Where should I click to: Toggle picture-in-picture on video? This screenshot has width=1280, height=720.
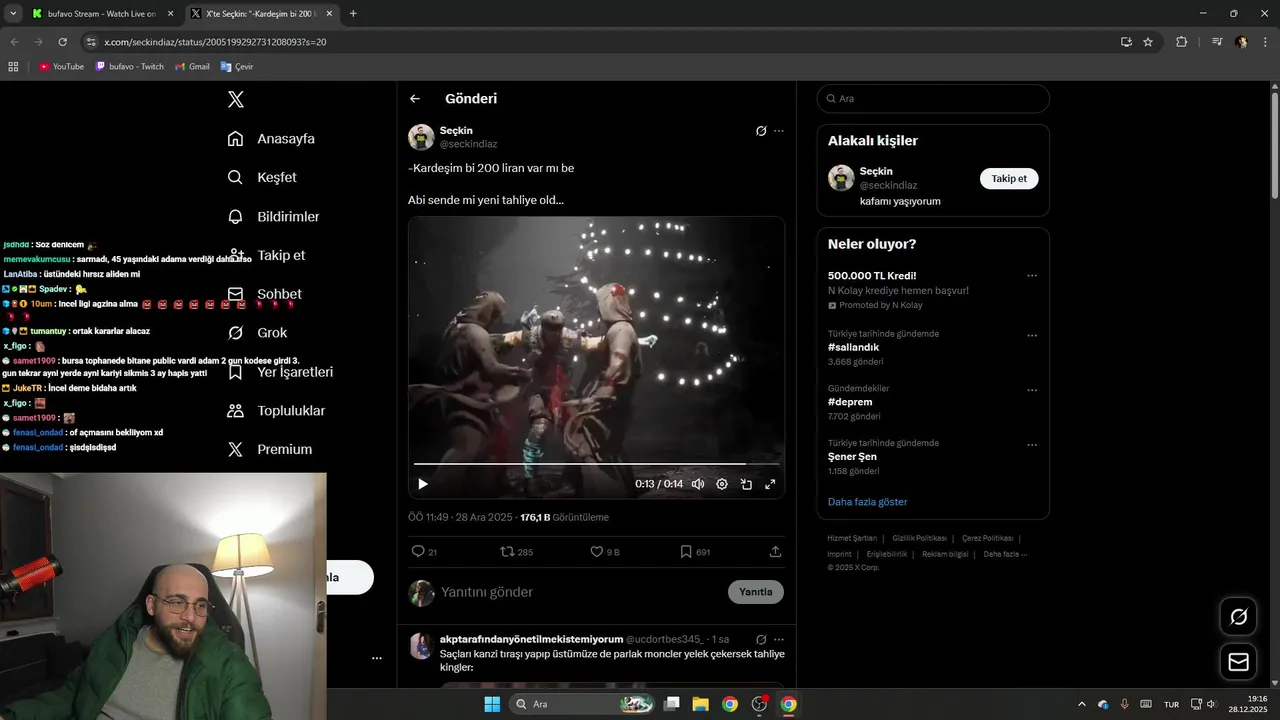pos(746,484)
